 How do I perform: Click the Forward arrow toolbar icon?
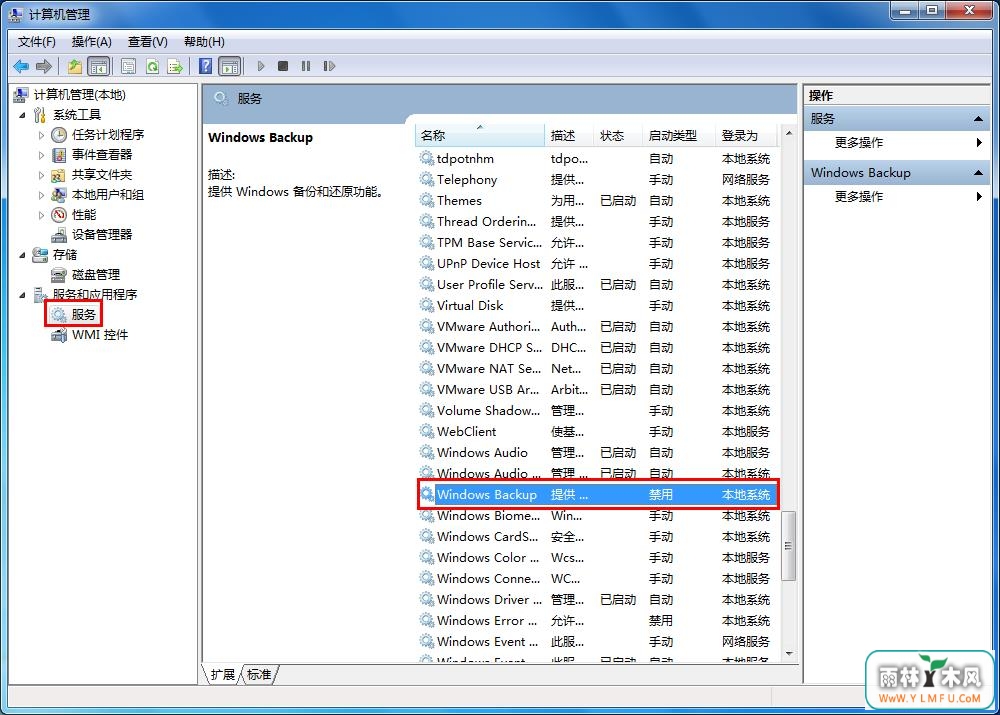click(44, 66)
